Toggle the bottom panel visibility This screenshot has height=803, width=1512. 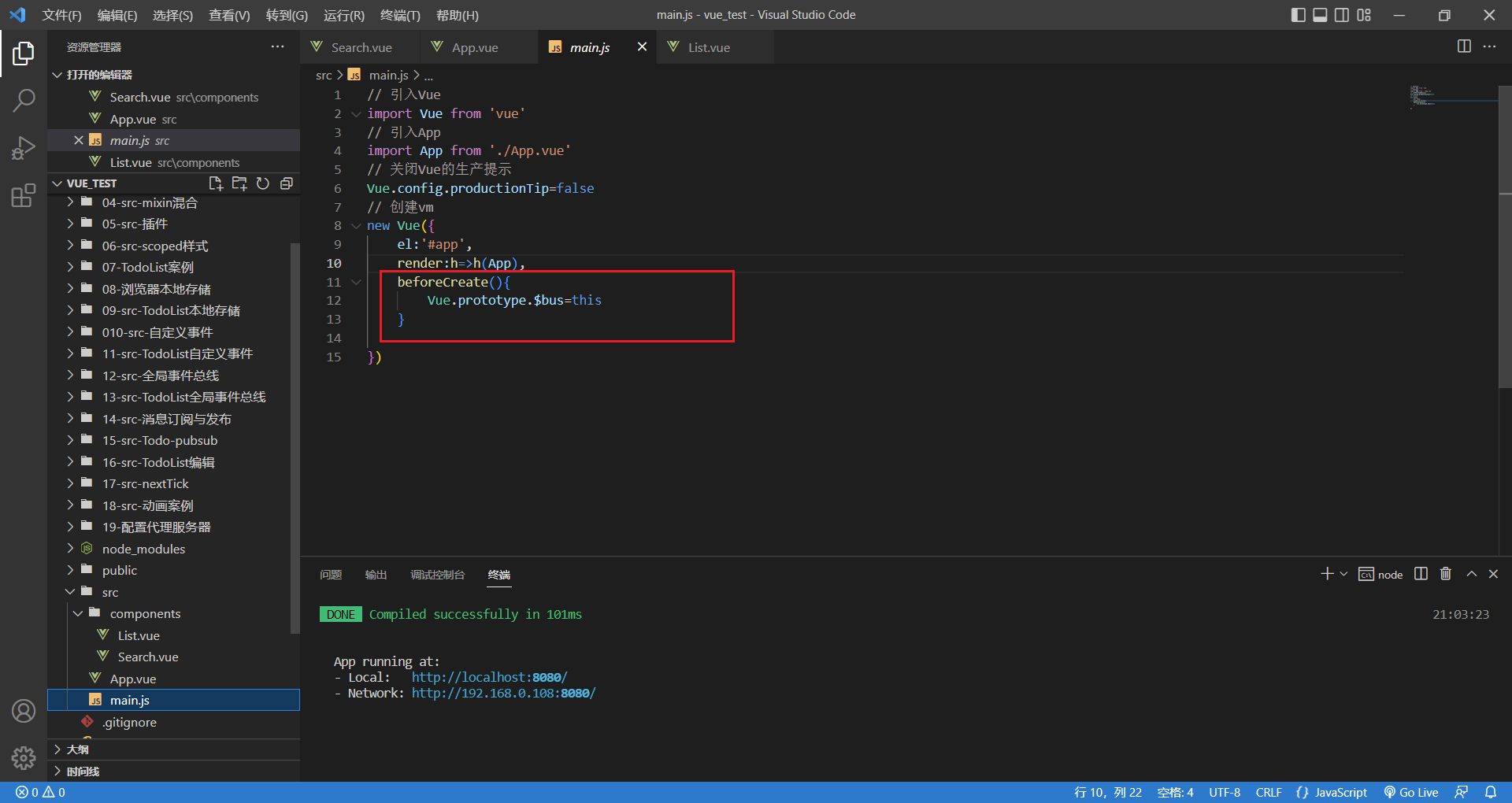click(x=1320, y=15)
